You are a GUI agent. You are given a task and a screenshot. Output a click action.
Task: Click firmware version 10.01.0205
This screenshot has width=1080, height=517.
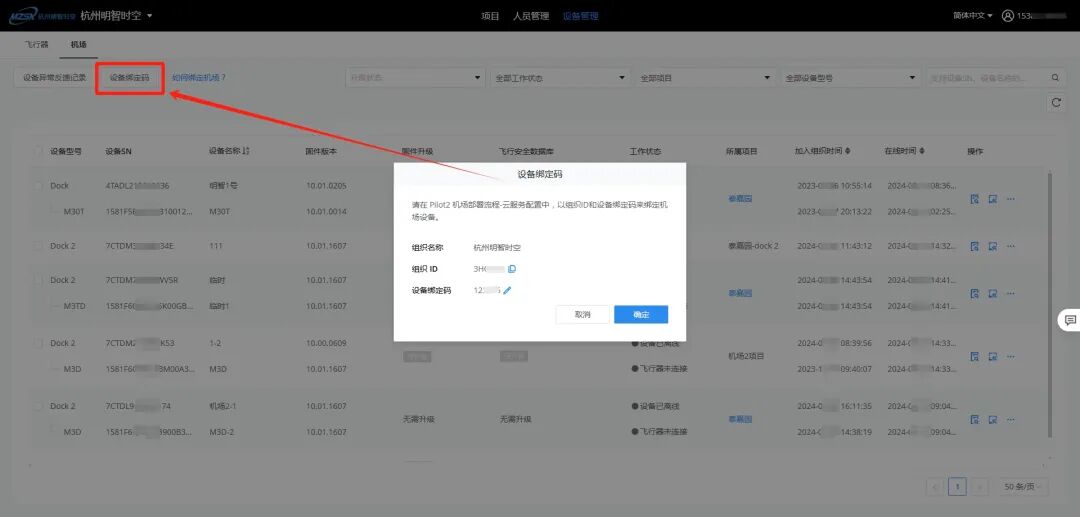326,186
